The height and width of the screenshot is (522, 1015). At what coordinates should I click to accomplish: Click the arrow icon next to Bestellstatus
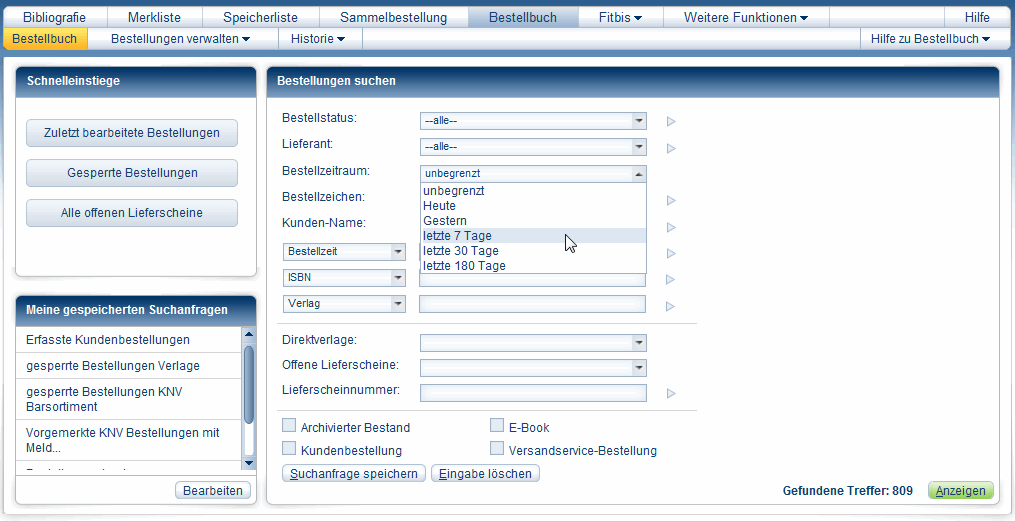(x=671, y=122)
